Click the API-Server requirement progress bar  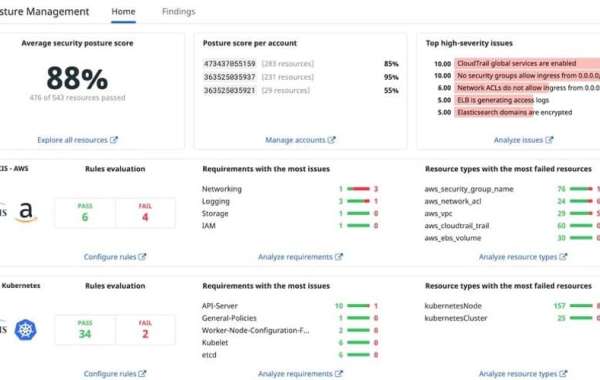point(359,306)
